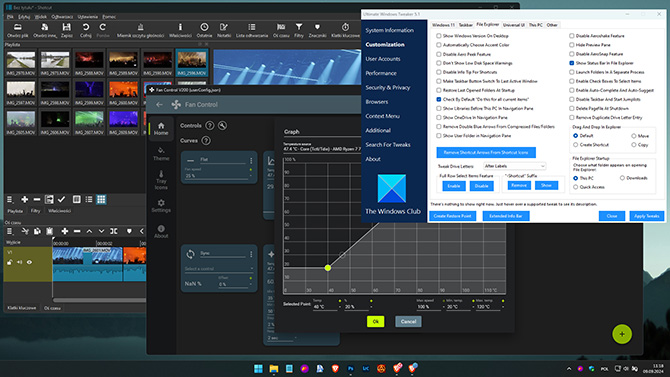670x377 pixels.
Task: Open Plik menu in Shotcut
Action: 10,17
